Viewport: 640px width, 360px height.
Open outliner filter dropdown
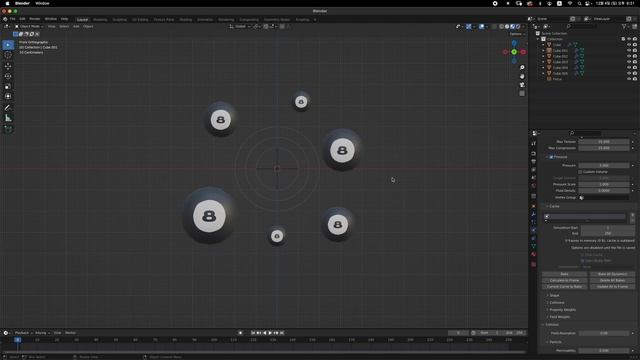(x=625, y=27)
